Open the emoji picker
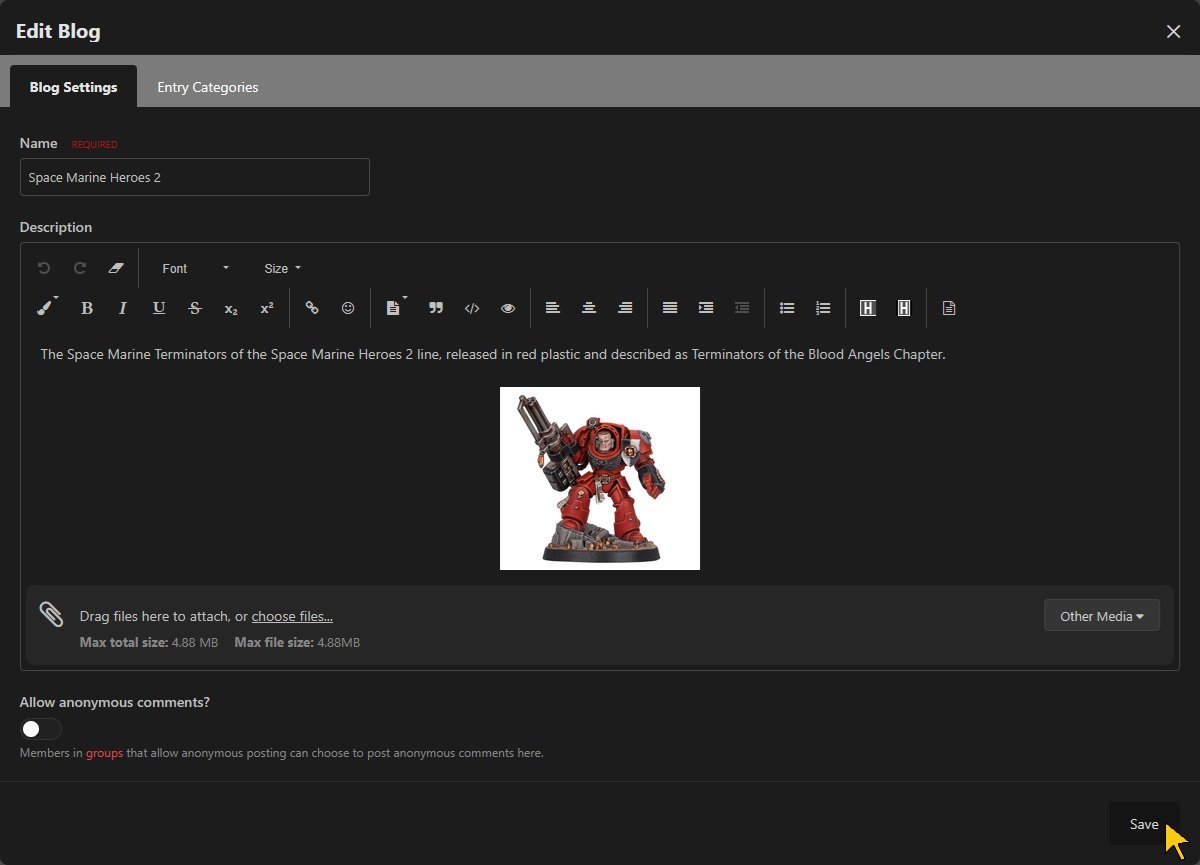 [x=348, y=308]
